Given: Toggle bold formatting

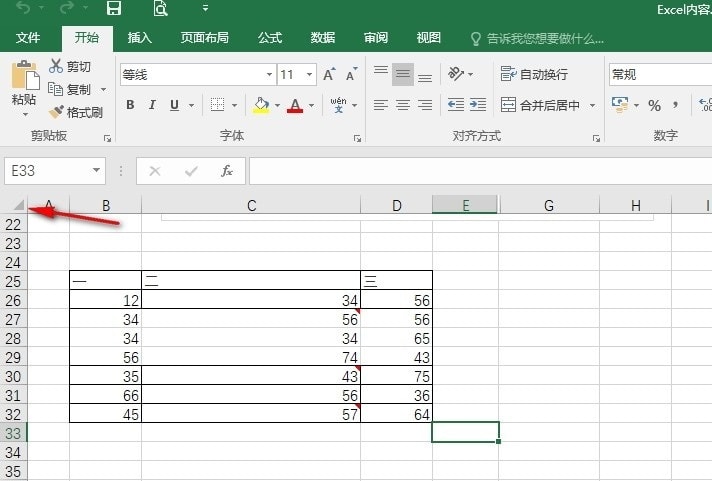Looking at the screenshot, I should [130, 105].
